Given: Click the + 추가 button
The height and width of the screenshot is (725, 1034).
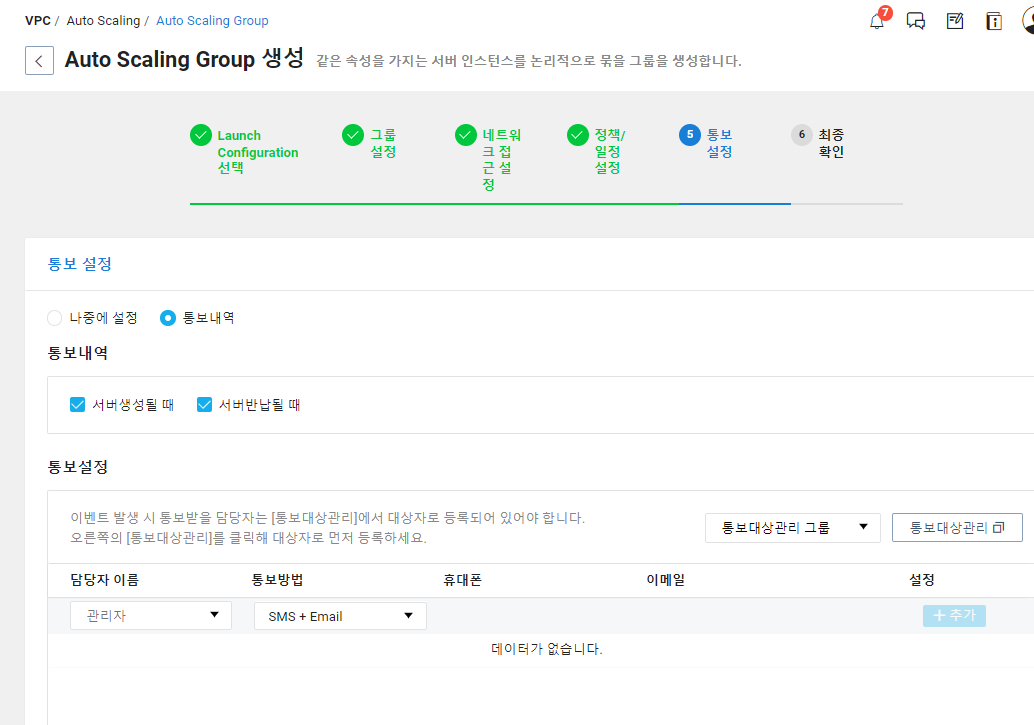Looking at the screenshot, I should (x=954, y=615).
